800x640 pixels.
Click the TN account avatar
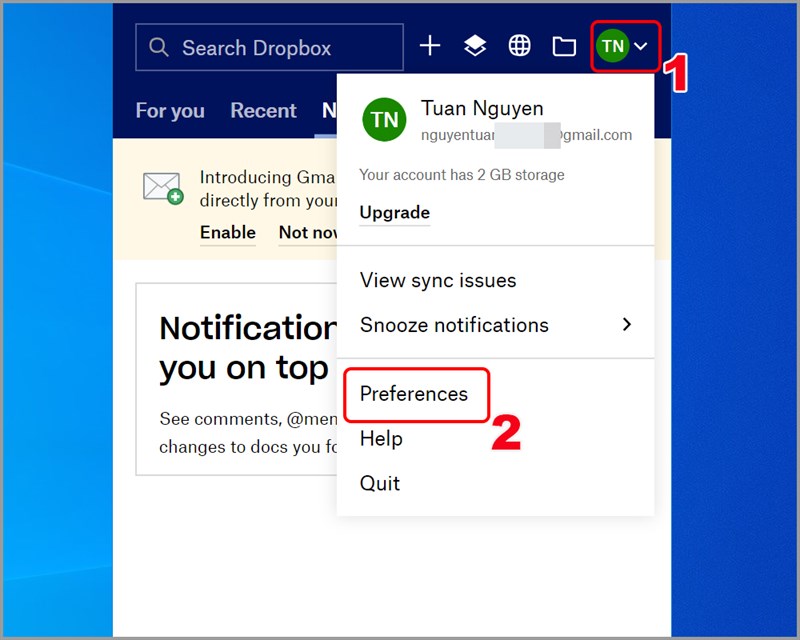tap(611, 45)
